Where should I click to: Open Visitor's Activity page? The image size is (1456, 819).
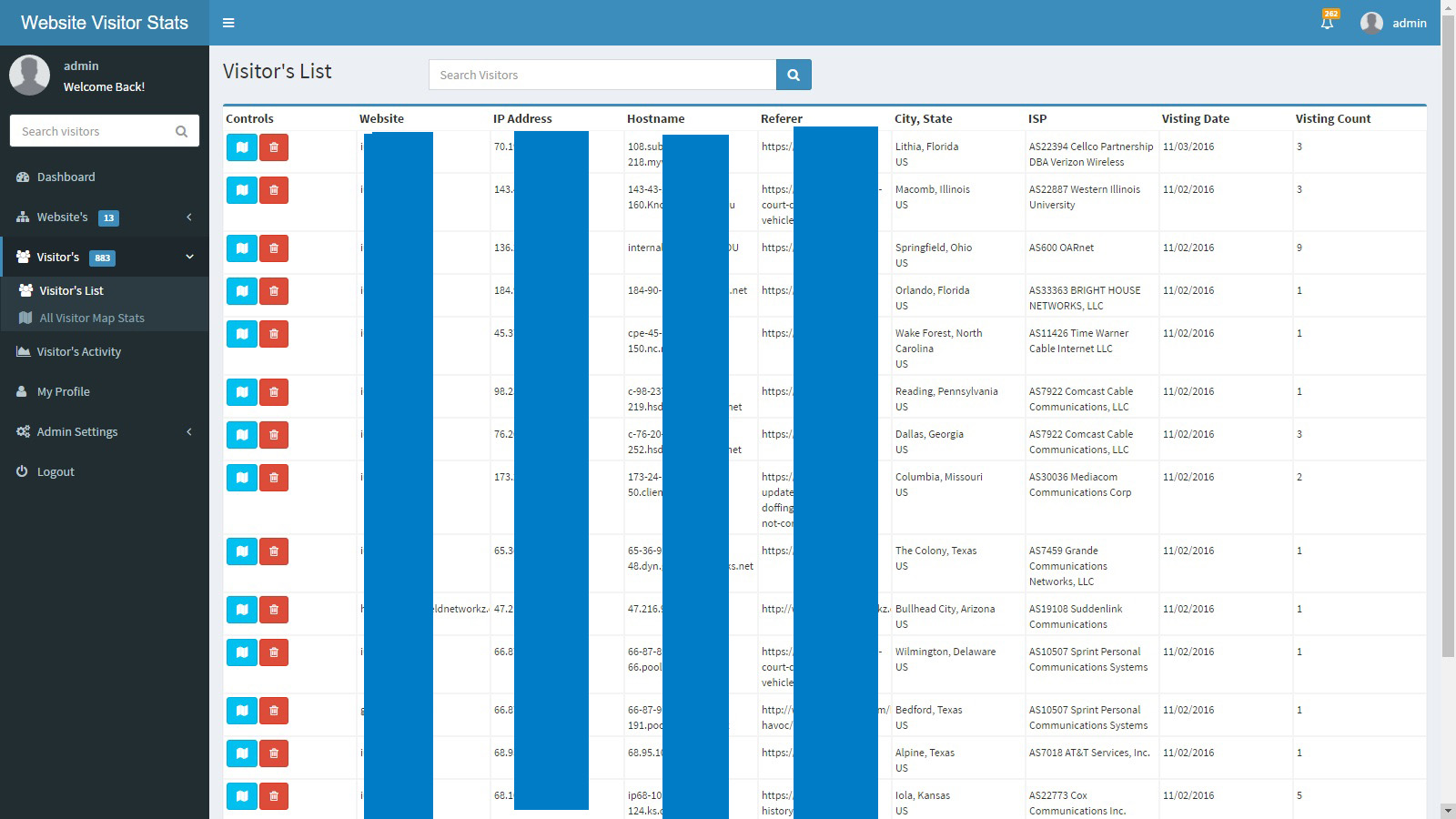tap(105, 351)
